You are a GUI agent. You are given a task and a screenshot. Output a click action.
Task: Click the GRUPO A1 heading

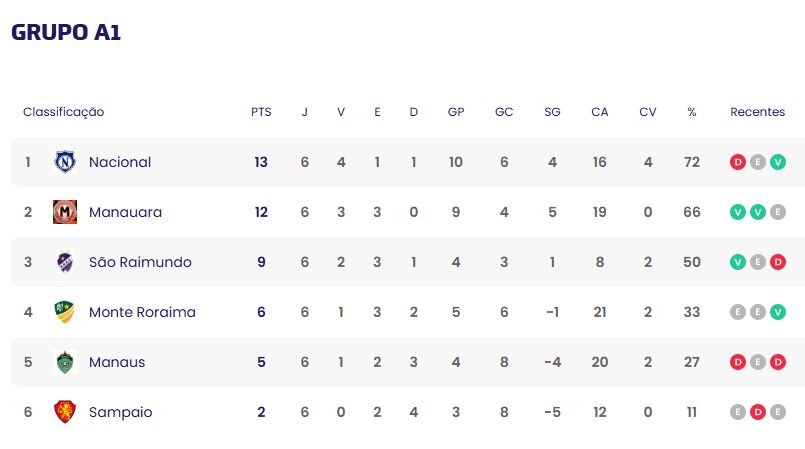pyautogui.click(x=66, y=32)
